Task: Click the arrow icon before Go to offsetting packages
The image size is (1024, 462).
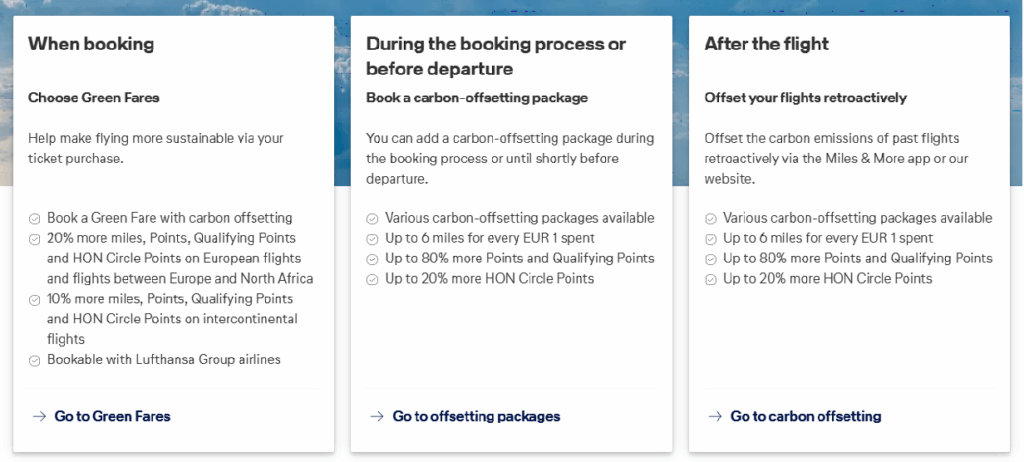Action: coord(377,416)
